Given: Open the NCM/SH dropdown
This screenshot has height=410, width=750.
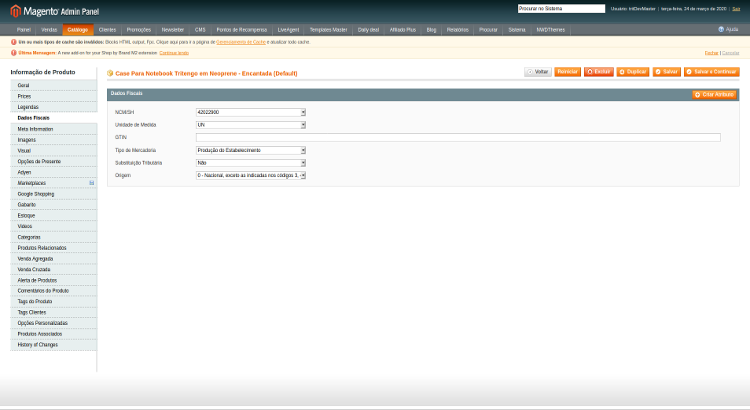Looking at the screenshot, I should click(x=251, y=112).
